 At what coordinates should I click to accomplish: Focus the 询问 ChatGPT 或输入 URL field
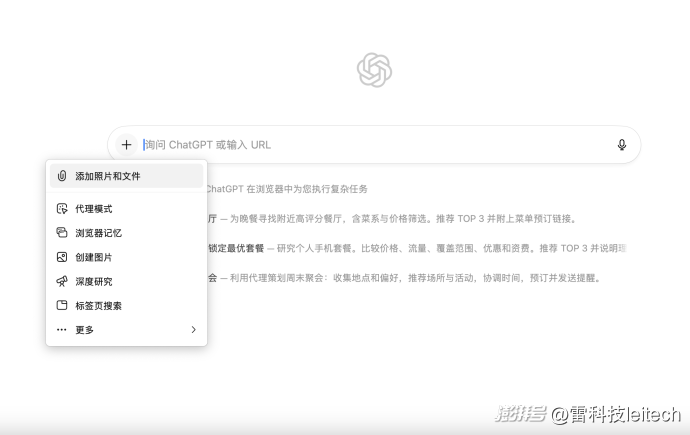(370, 145)
